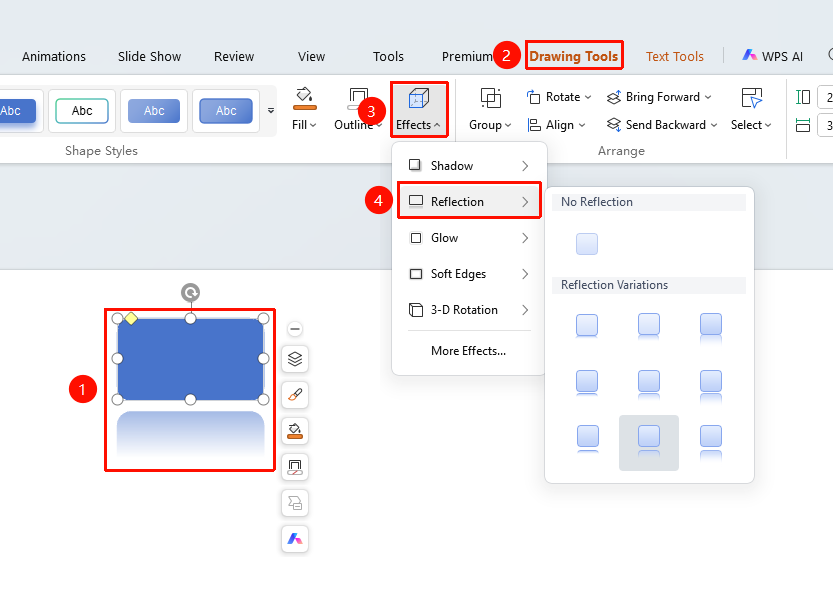This screenshot has height=593, width=833.
Task: Collapse the floating toolbar with the minus button
Action: (x=295, y=329)
